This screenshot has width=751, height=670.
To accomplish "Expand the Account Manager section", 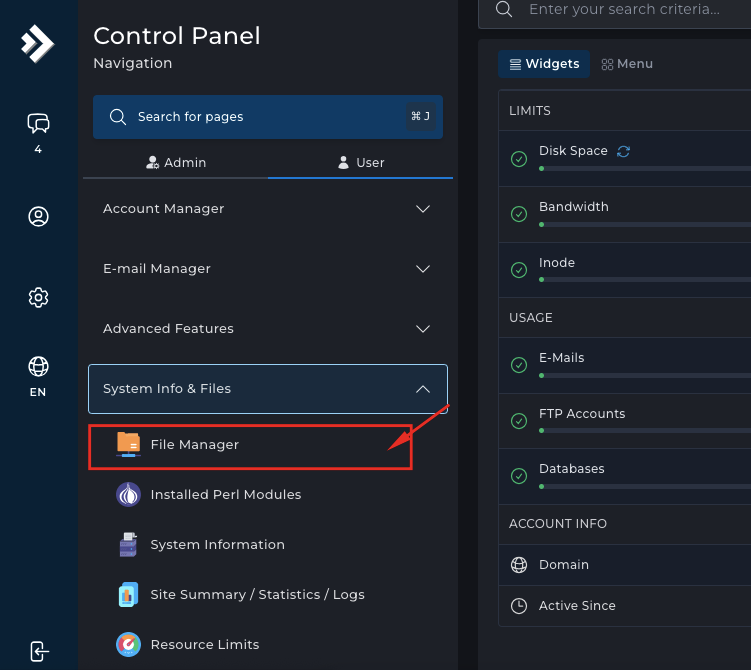I will [x=268, y=209].
